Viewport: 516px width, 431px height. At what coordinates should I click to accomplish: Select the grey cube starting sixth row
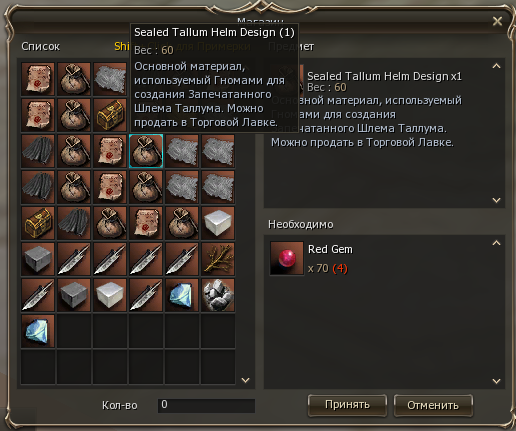click(38, 259)
